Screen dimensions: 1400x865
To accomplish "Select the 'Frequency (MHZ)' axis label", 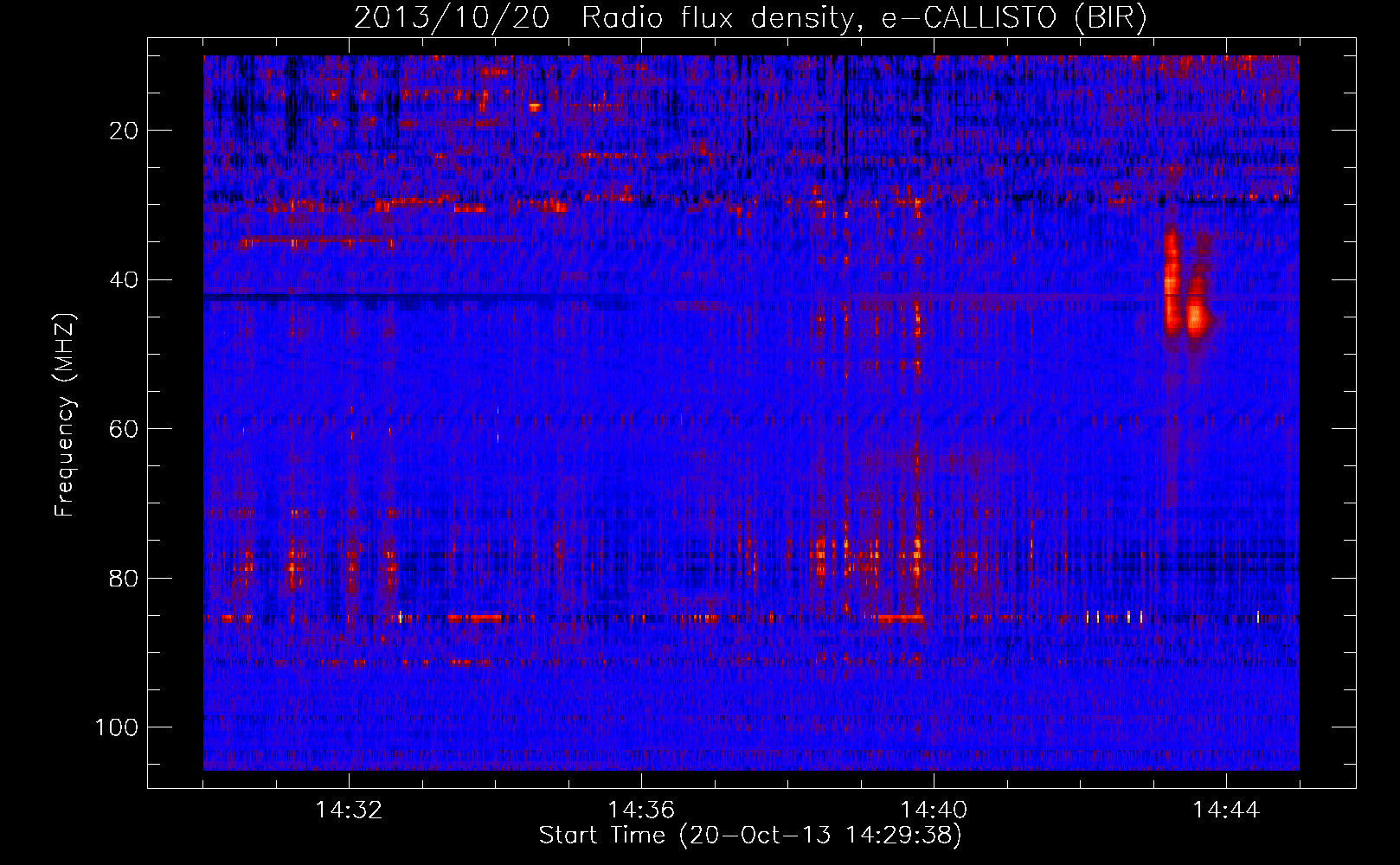I will point(65,415).
